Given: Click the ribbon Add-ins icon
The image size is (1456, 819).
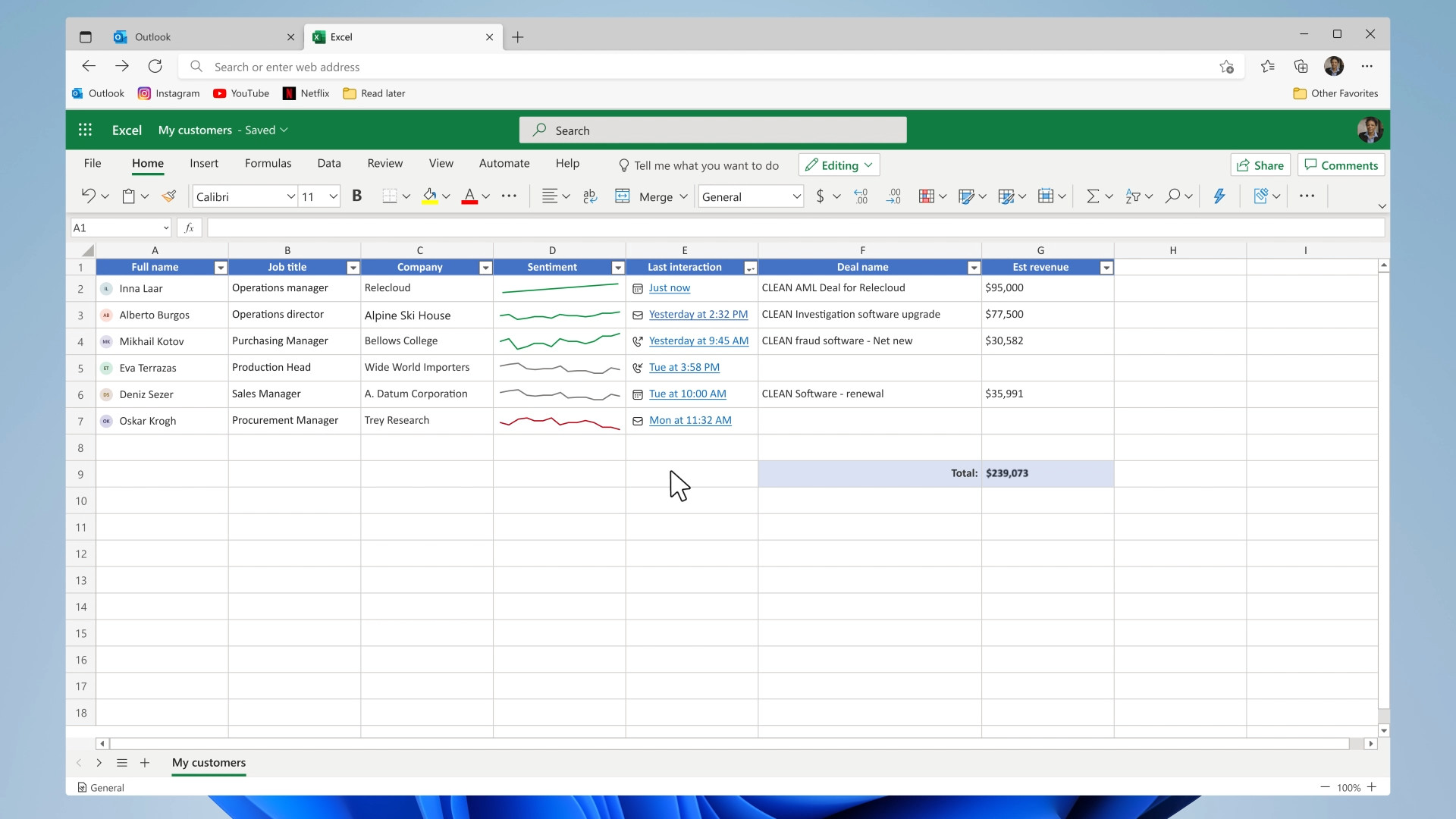Looking at the screenshot, I should 1260,196.
